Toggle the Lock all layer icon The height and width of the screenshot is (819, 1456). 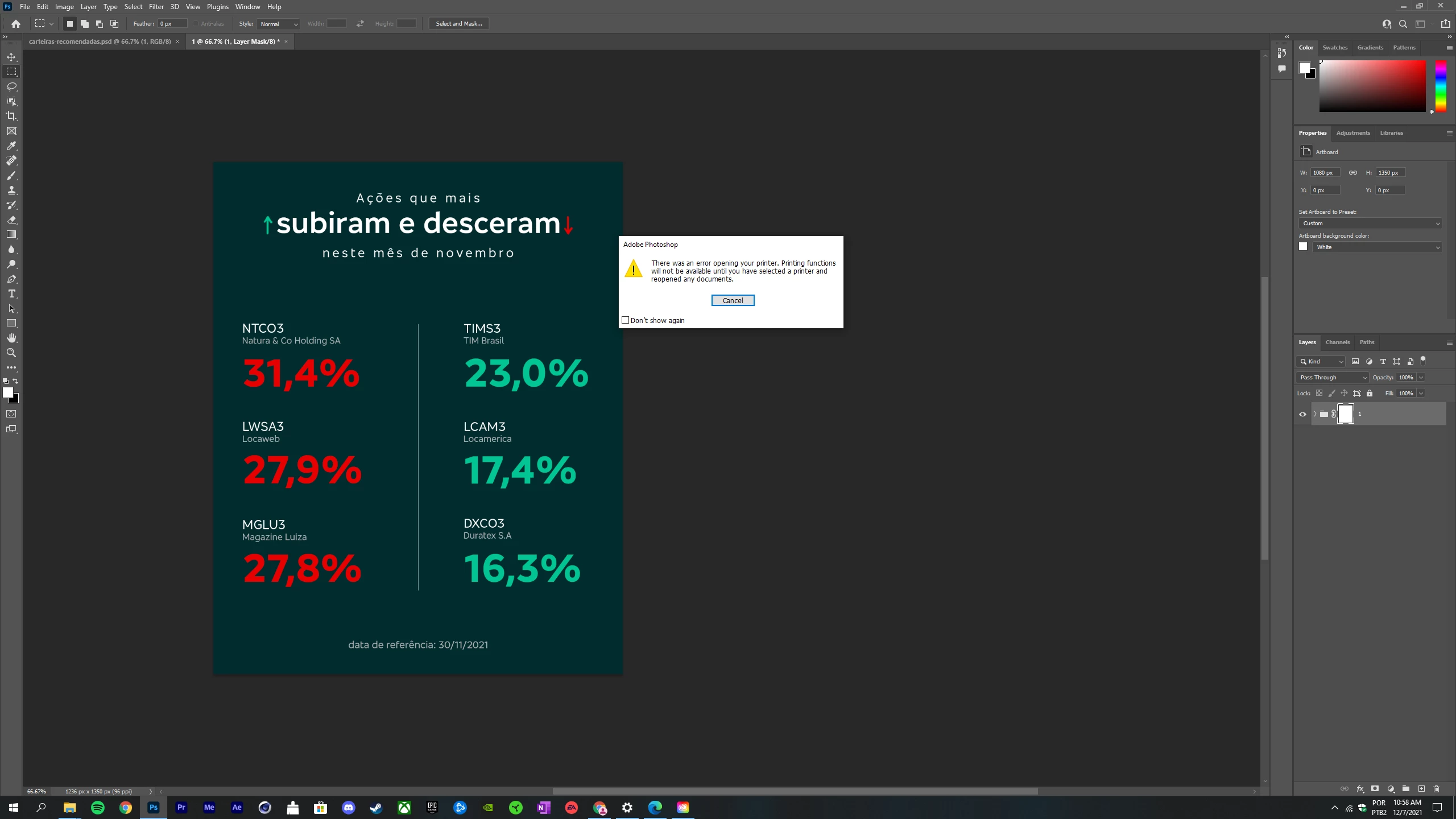1370,394
